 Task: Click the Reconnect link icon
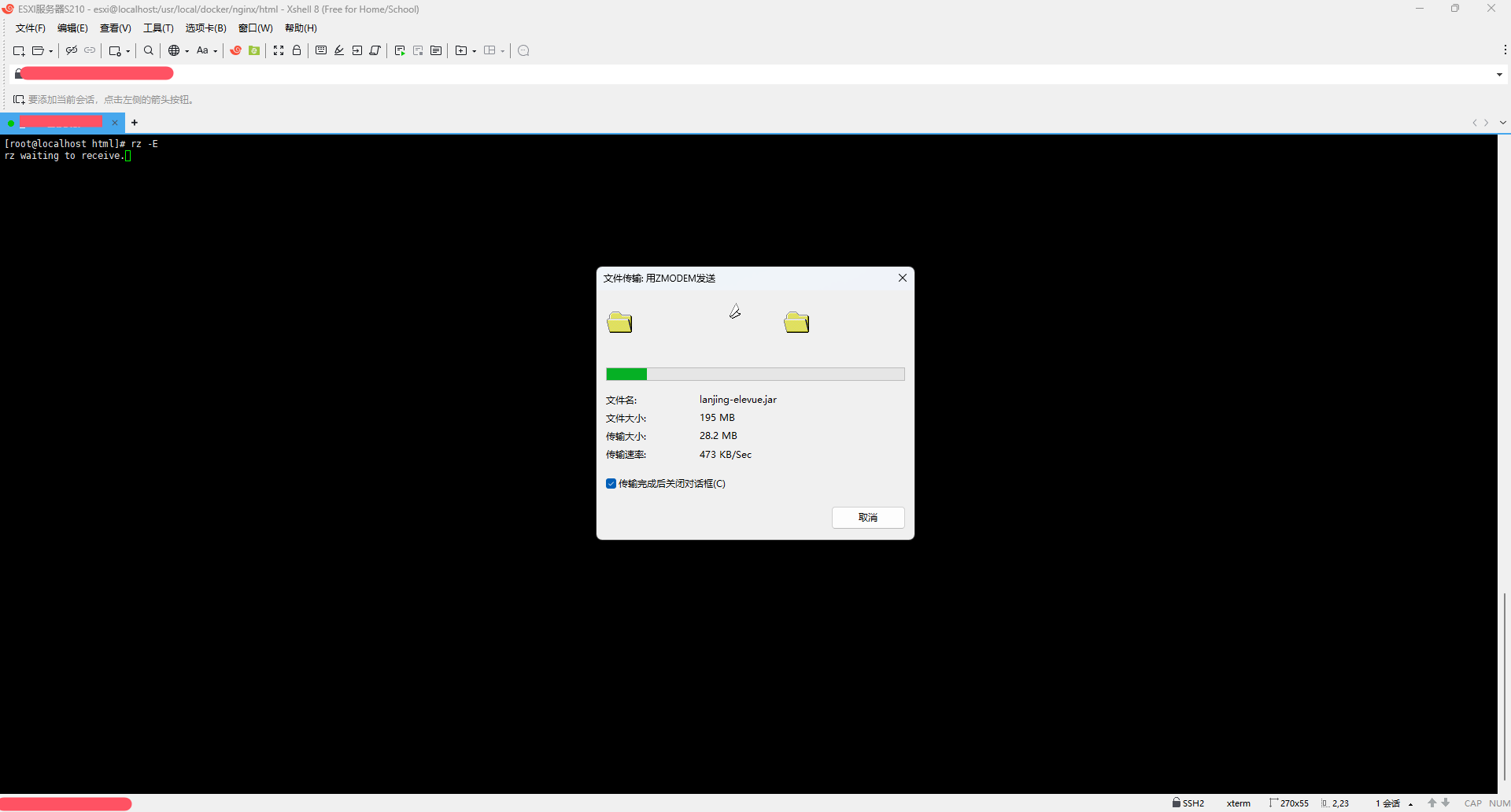tap(90, 50)
